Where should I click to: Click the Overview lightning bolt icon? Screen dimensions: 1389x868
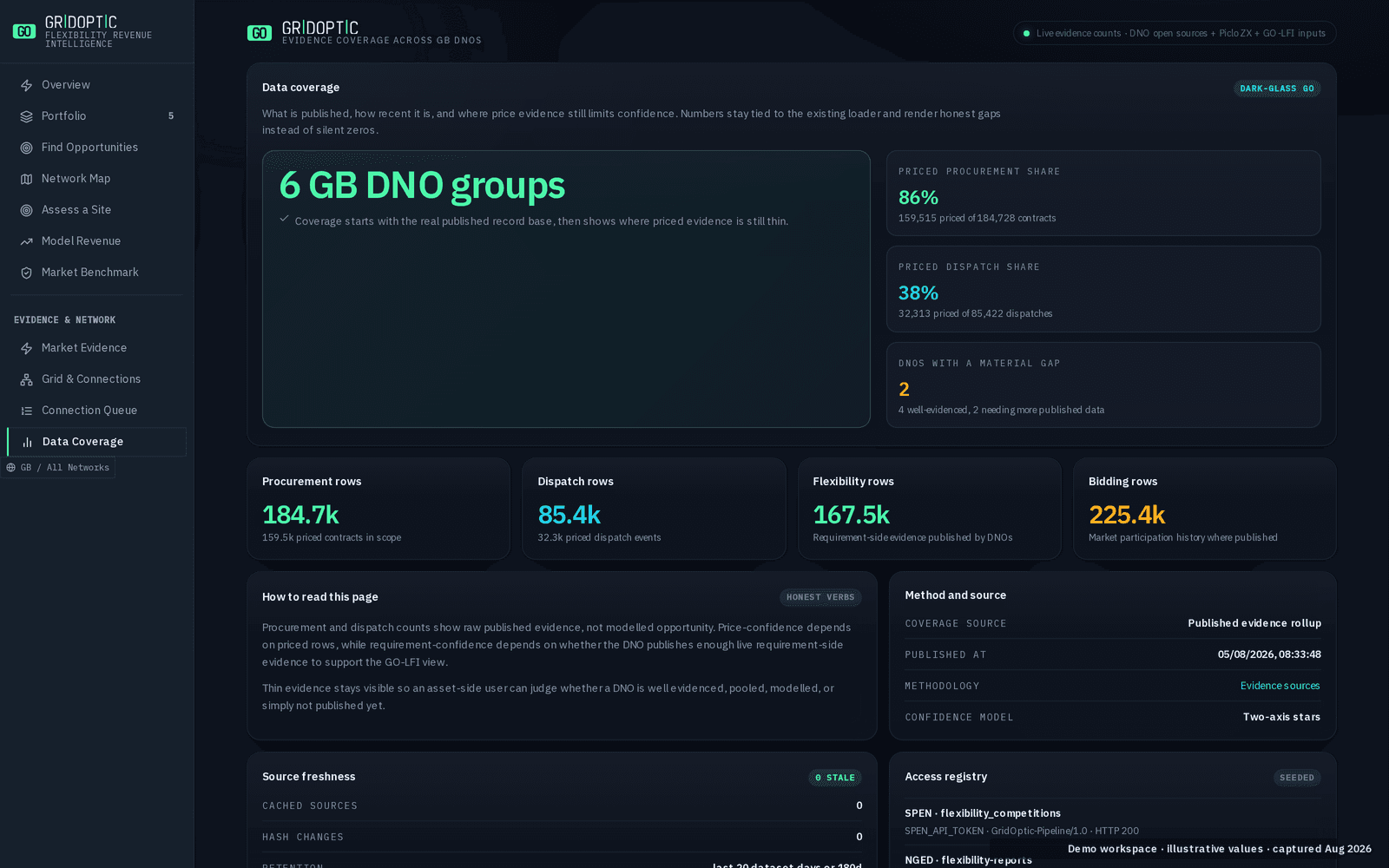(26, 85)
